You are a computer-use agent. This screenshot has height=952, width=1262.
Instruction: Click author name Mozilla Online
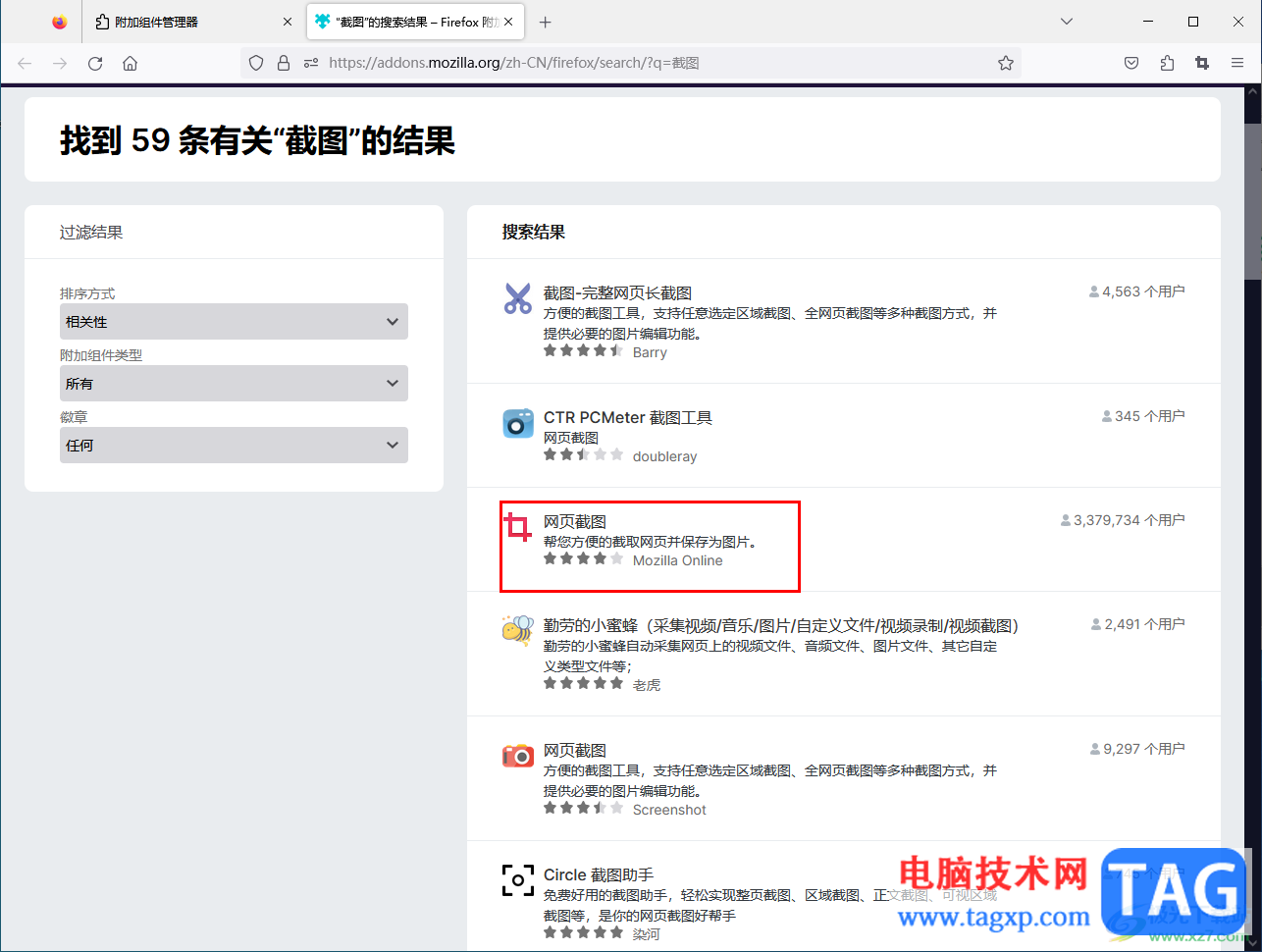pyautogui.click(x=677, y=560)
